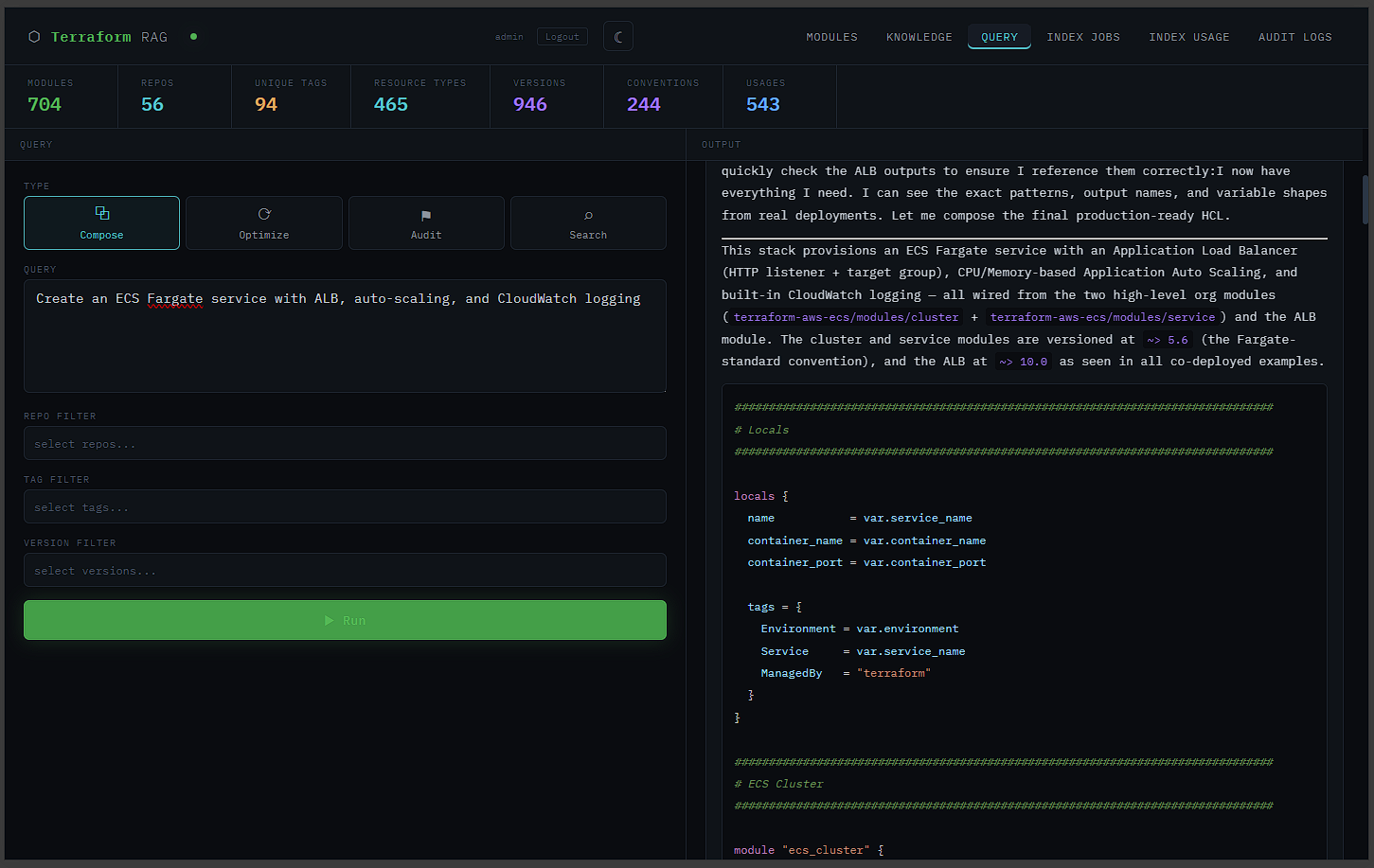Toggle dark mode with the moon icon

tap(618, 37)
